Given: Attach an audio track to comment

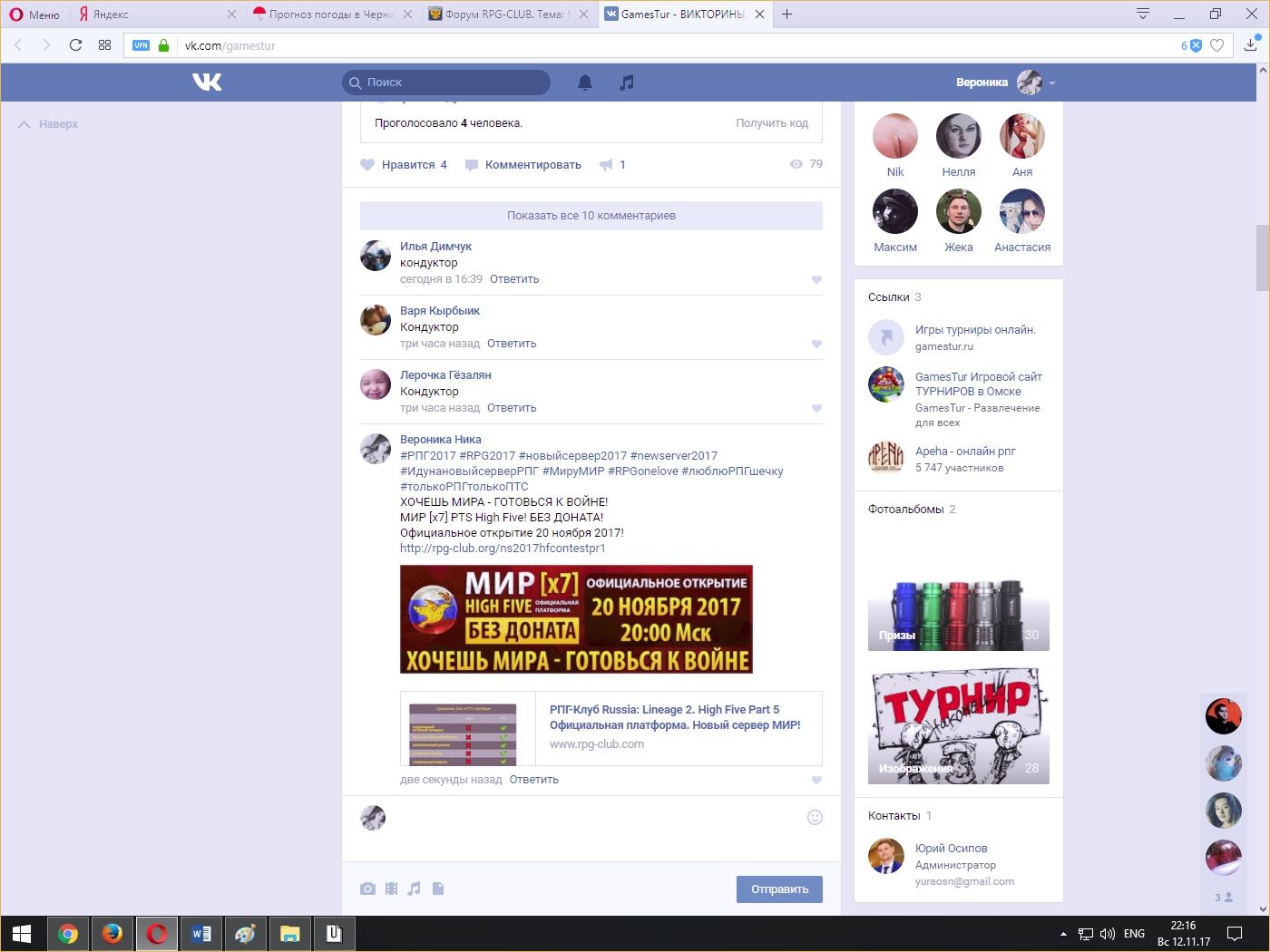Looking at the screenshot, I should 415,889.
